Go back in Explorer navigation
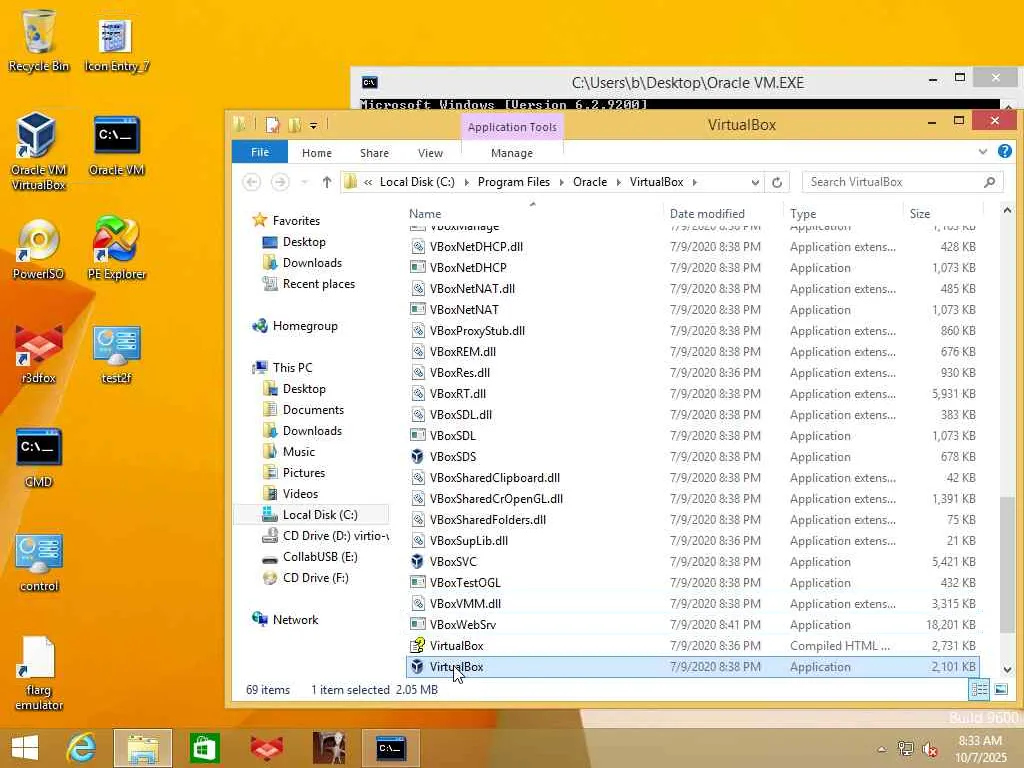This screenshot has width=1024, height=768. (x=252, y=182)
